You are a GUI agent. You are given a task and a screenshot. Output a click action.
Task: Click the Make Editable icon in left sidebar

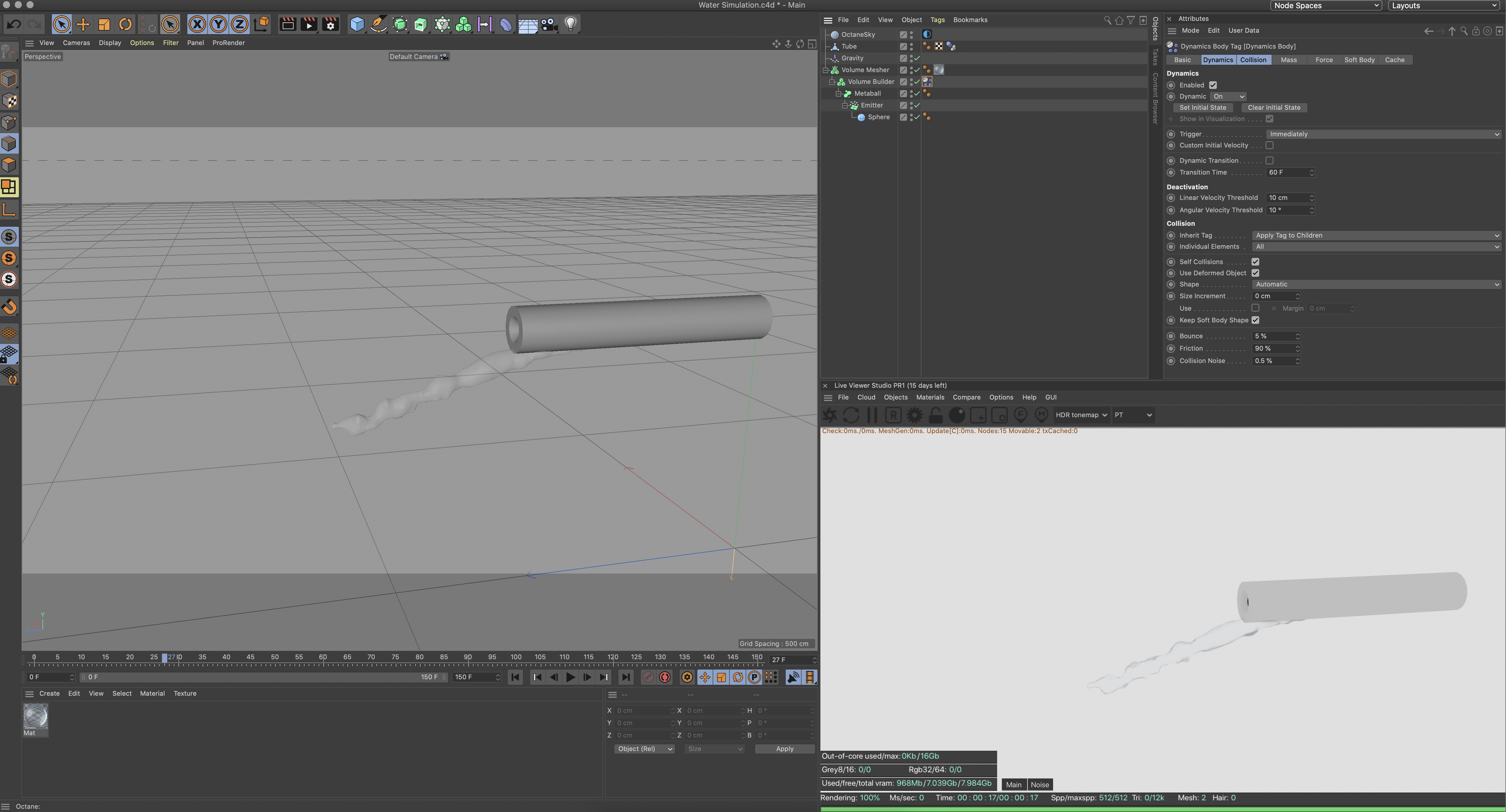coord(9,52)
